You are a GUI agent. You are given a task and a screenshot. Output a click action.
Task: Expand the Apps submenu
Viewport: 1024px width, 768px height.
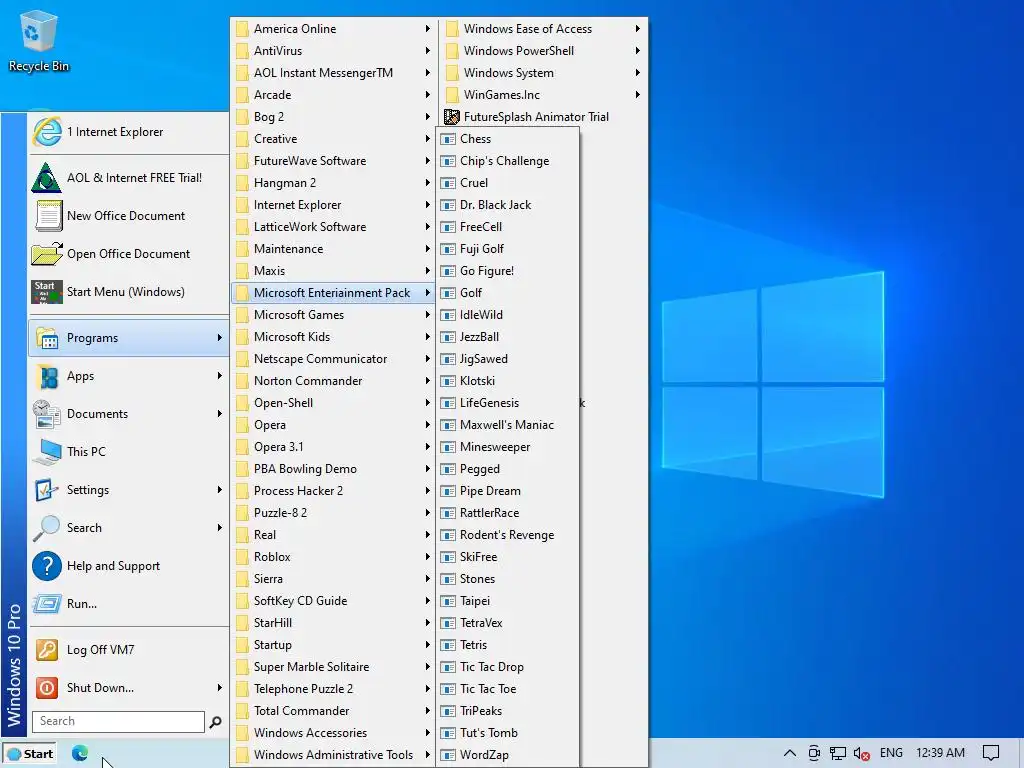pyautogui.click(x=128, y=376)
